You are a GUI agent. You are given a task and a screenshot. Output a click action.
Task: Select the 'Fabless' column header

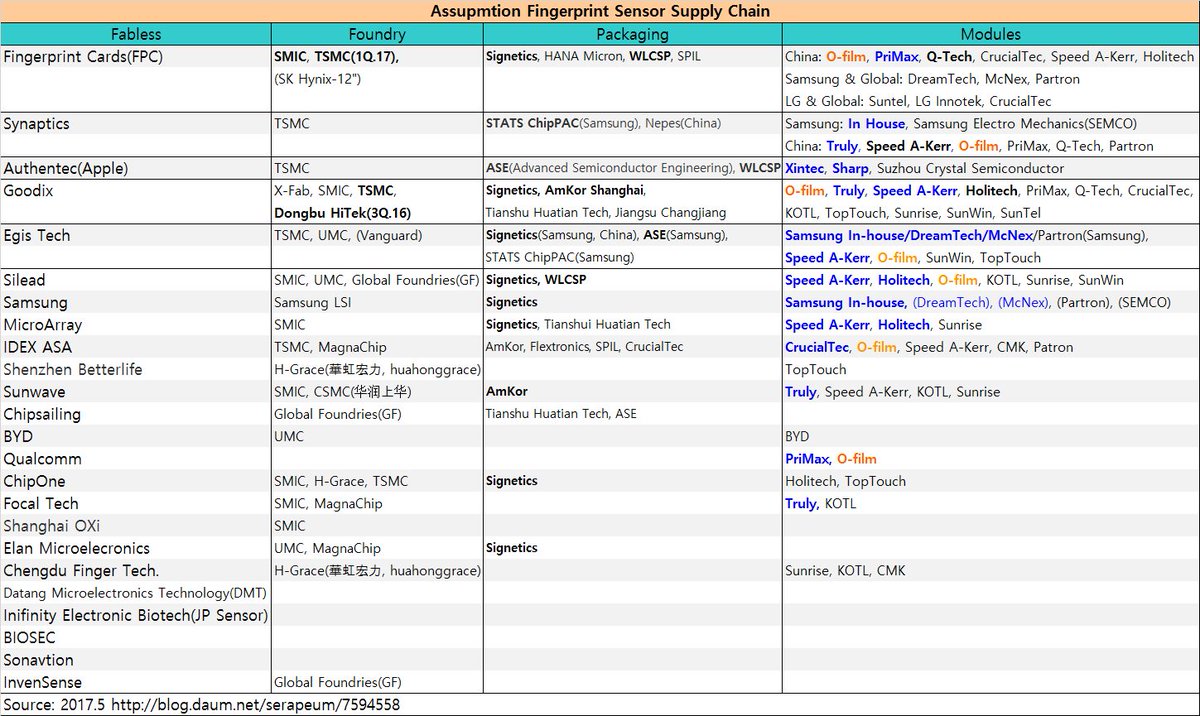coord(136,34)
